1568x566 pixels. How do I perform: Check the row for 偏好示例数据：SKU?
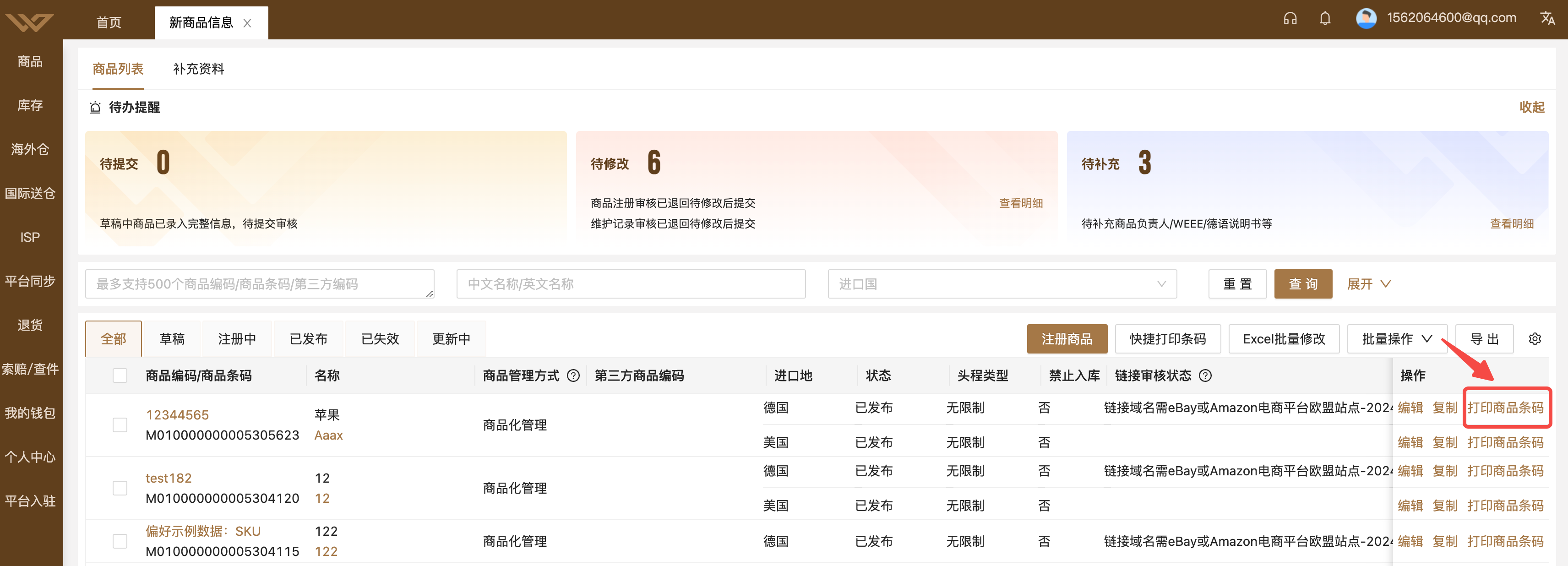tap(120, 541)
